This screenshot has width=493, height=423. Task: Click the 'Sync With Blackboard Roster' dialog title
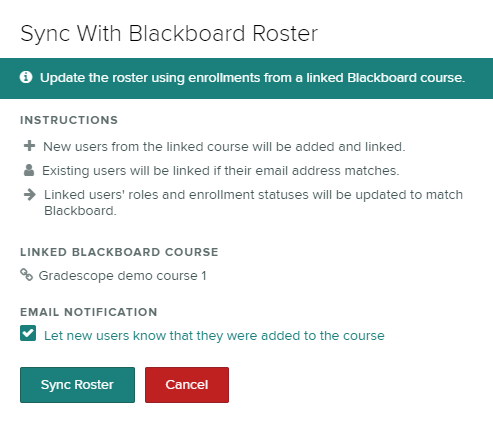[169, 34]
